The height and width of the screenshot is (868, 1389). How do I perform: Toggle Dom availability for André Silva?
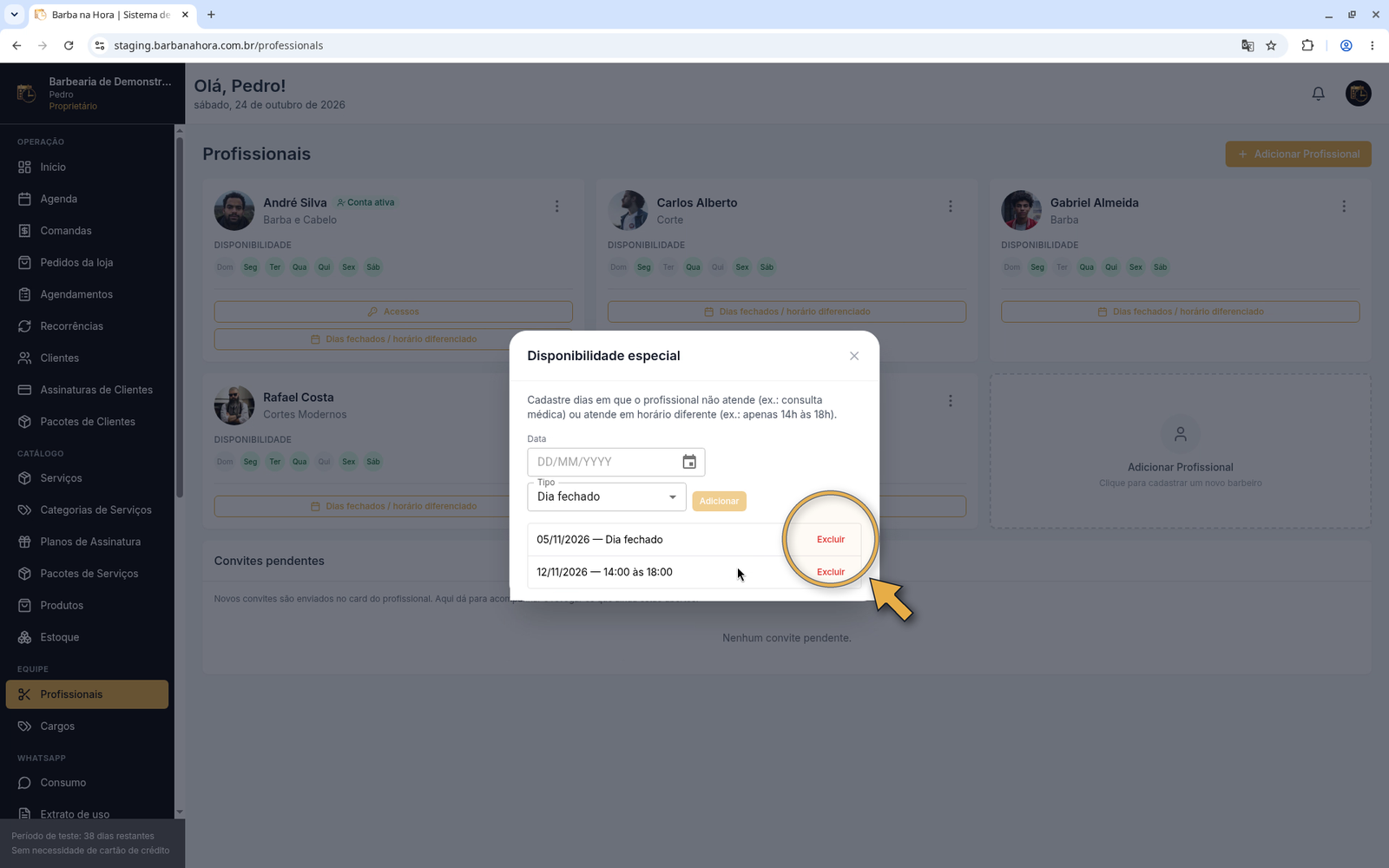click(x=225, y=267)
